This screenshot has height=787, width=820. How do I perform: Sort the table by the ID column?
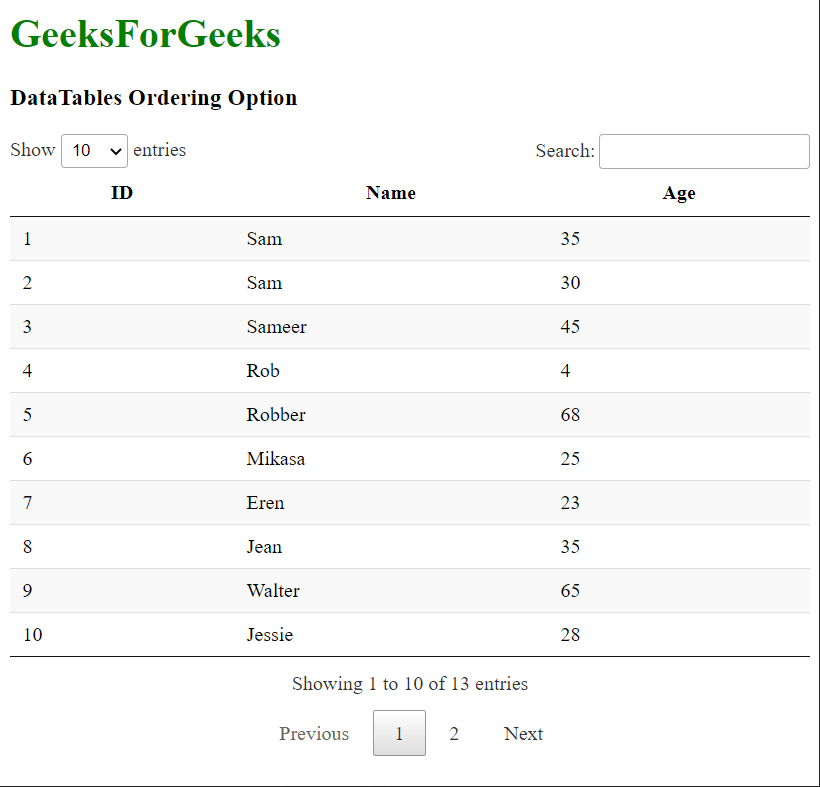pos(121,193)
